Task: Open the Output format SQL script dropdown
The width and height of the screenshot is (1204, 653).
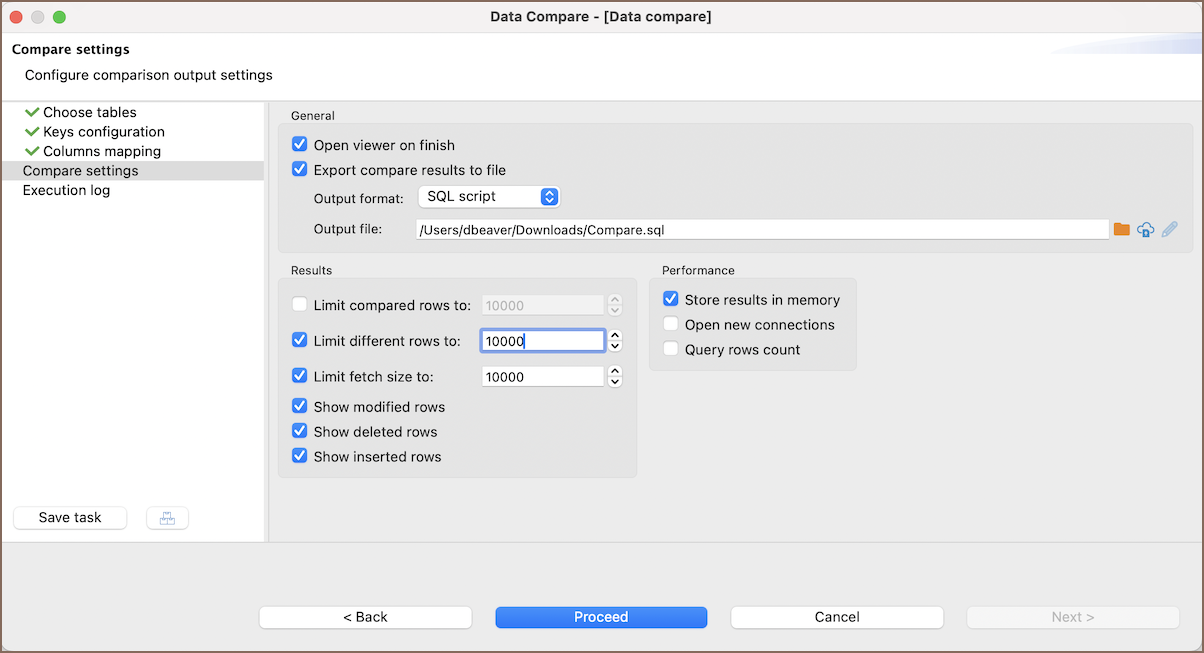Action: coord(488,197)
